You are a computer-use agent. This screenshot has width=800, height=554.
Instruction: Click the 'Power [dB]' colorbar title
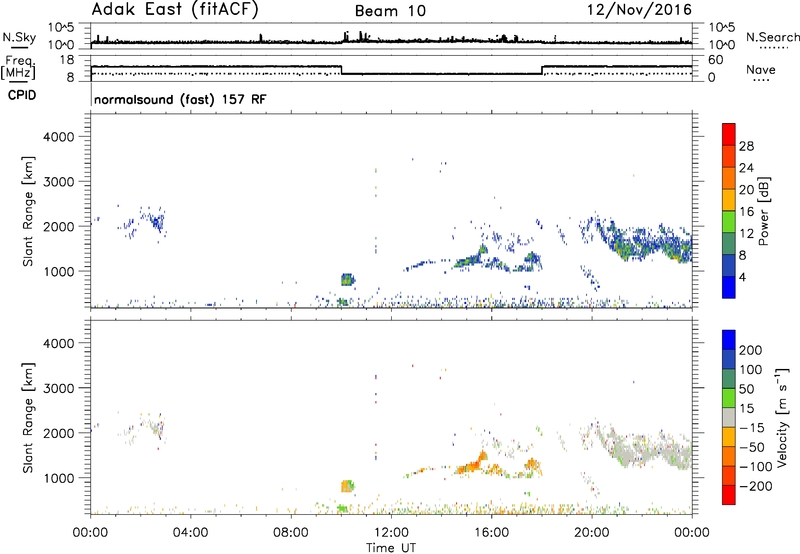point(764,211)
